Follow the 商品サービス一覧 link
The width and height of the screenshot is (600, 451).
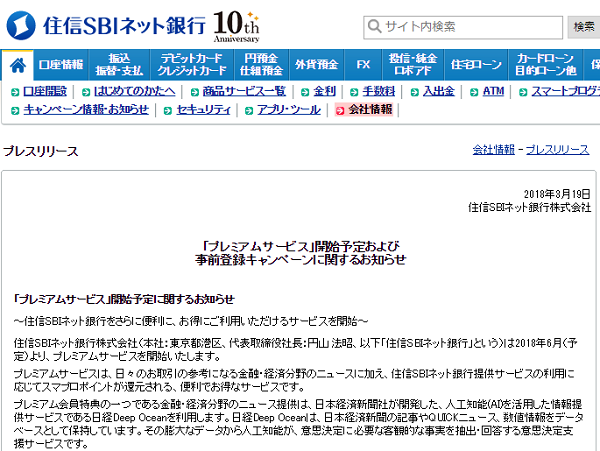[x=244, y=91]
